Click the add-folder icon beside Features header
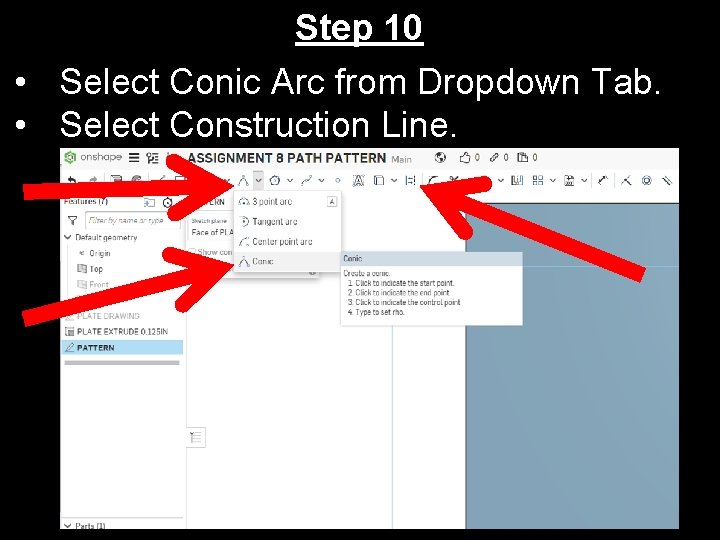 (149, 202)
